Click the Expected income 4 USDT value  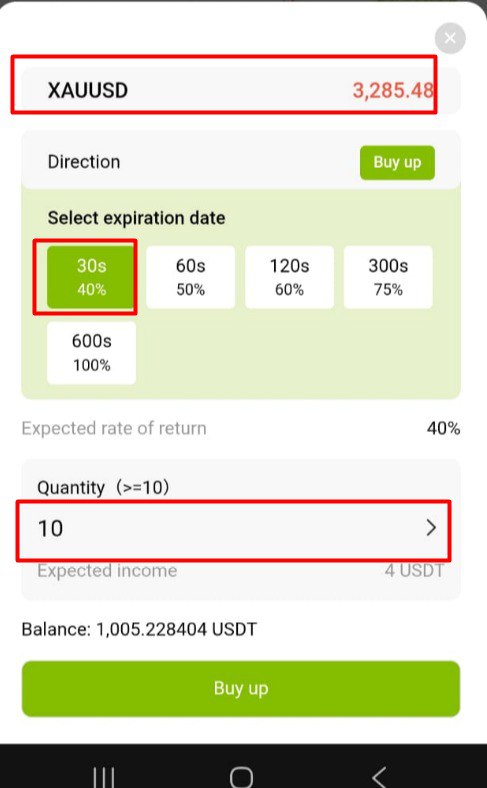click(x=415, y=571)
